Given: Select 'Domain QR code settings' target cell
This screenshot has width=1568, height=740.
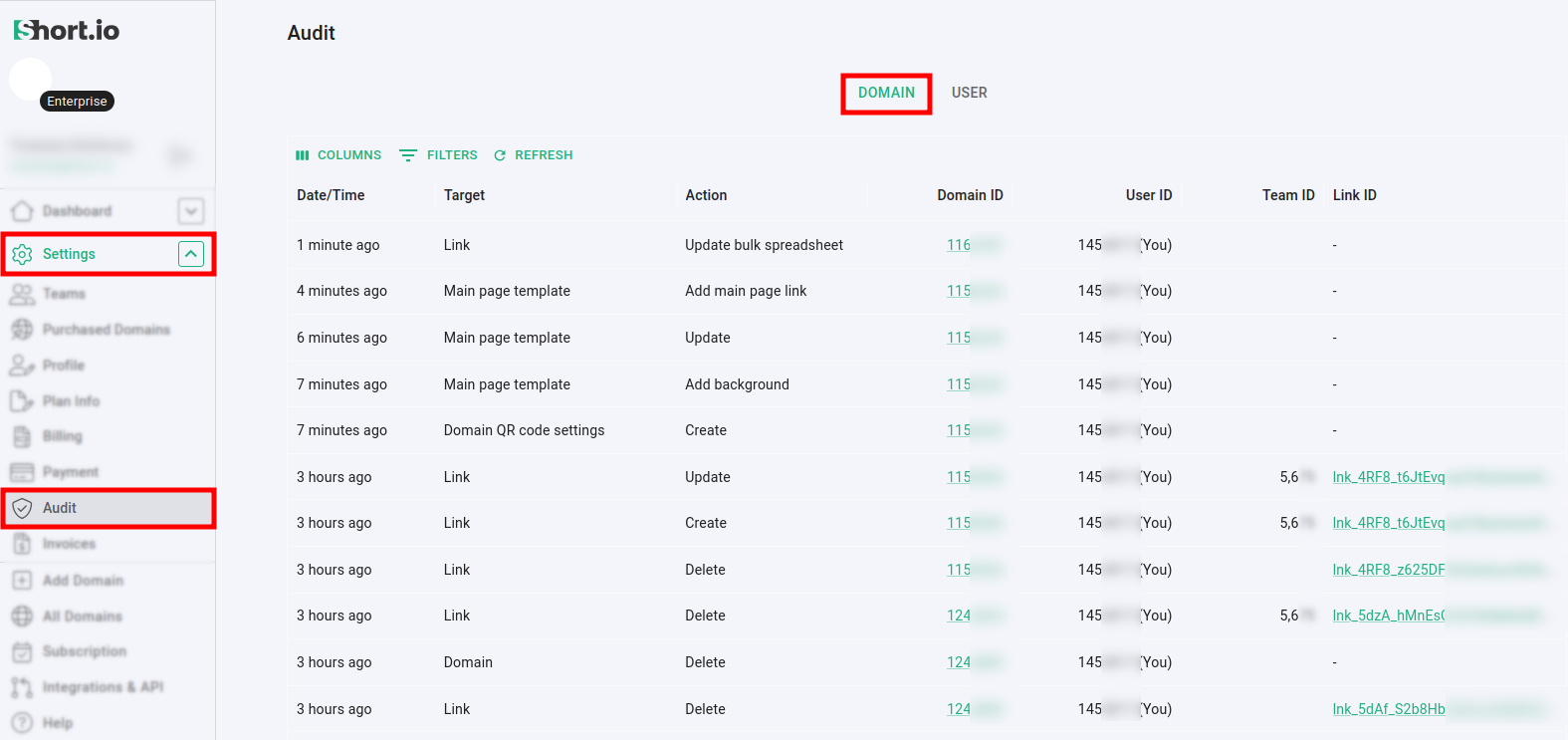Looking at the screenshot, I should pos(524,430).
